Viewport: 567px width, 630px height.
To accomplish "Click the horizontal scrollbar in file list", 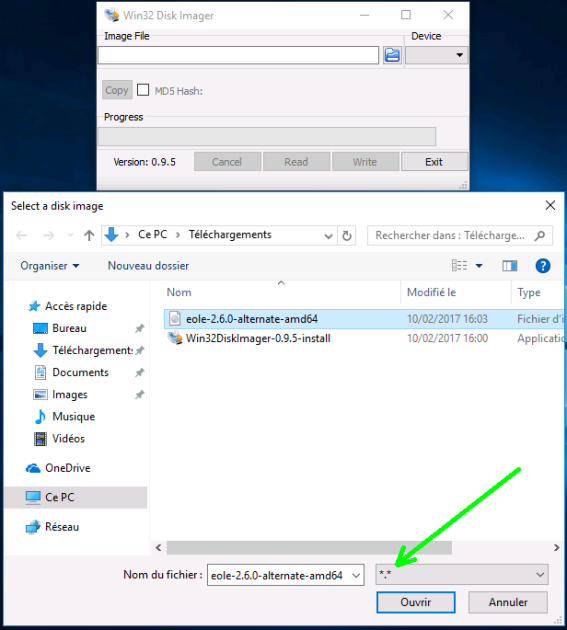I will coord(309,548).
